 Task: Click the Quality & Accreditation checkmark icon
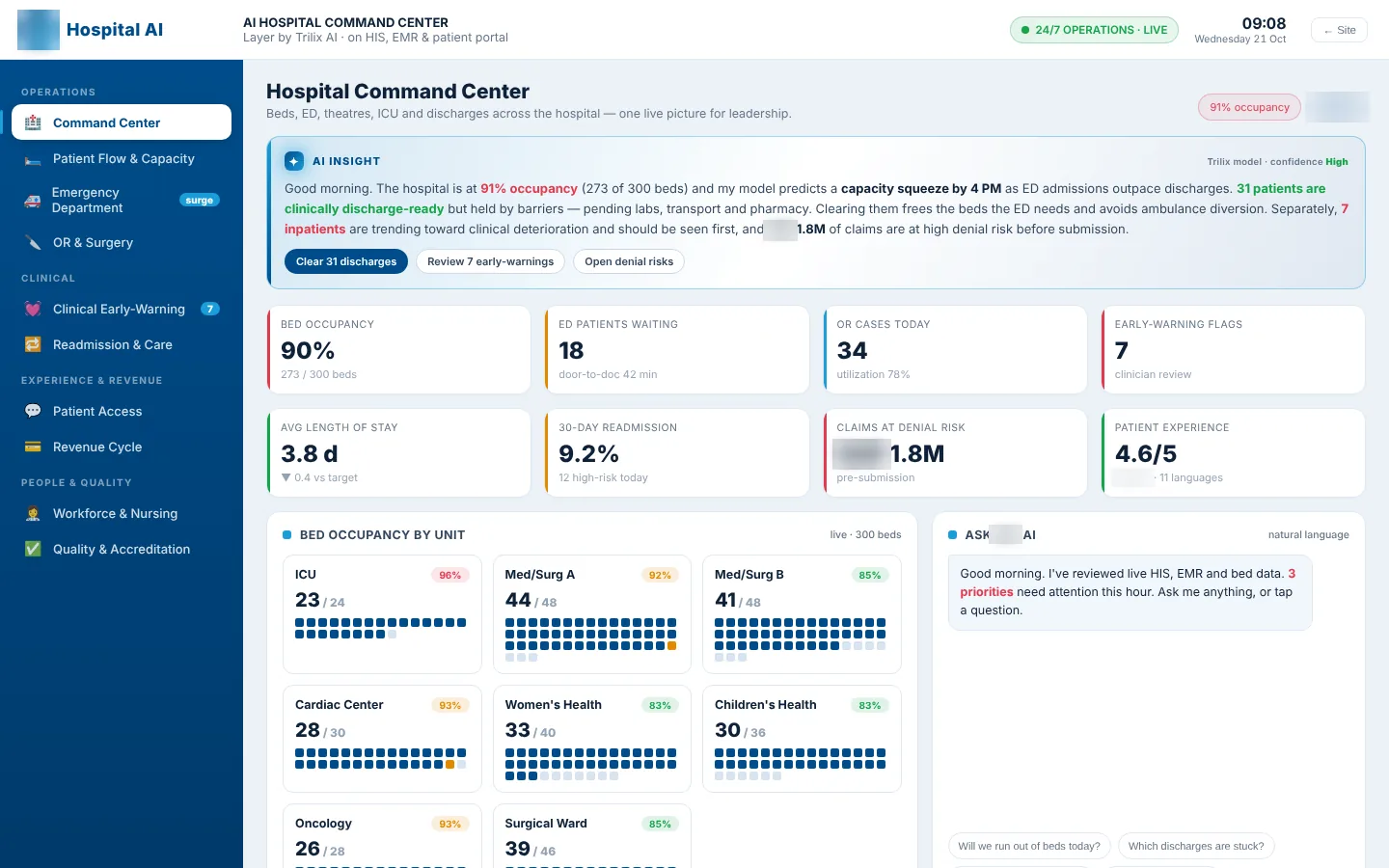pos(33,550)
